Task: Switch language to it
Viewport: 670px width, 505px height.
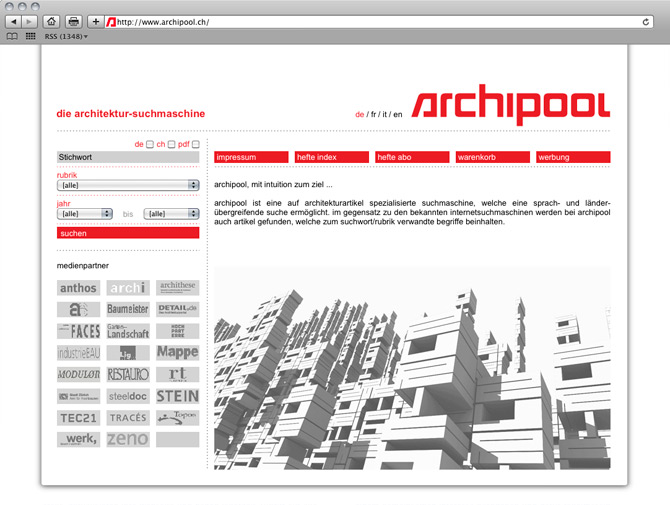Action: click(x=385, y=114)
